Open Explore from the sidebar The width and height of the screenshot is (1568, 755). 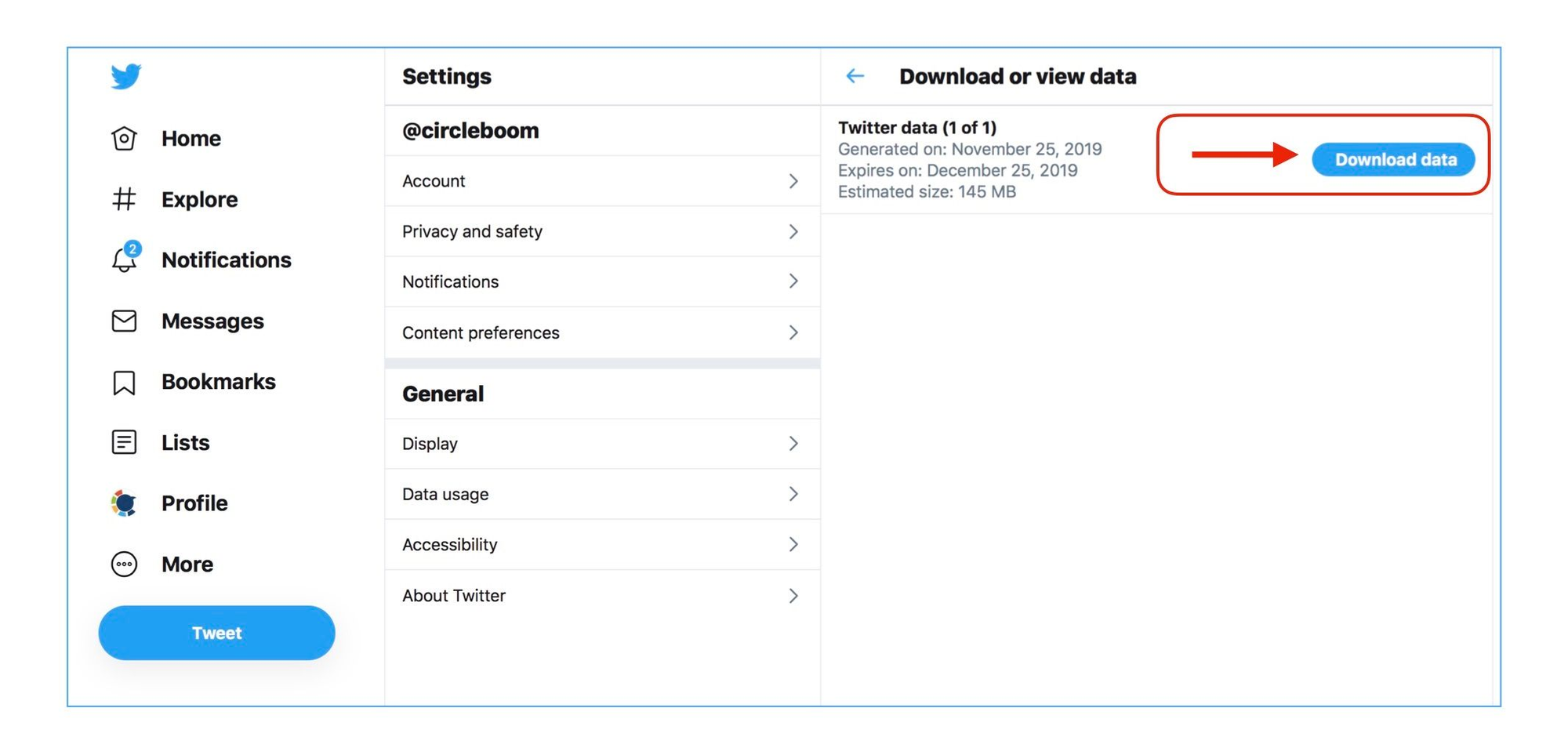point(123,199)
